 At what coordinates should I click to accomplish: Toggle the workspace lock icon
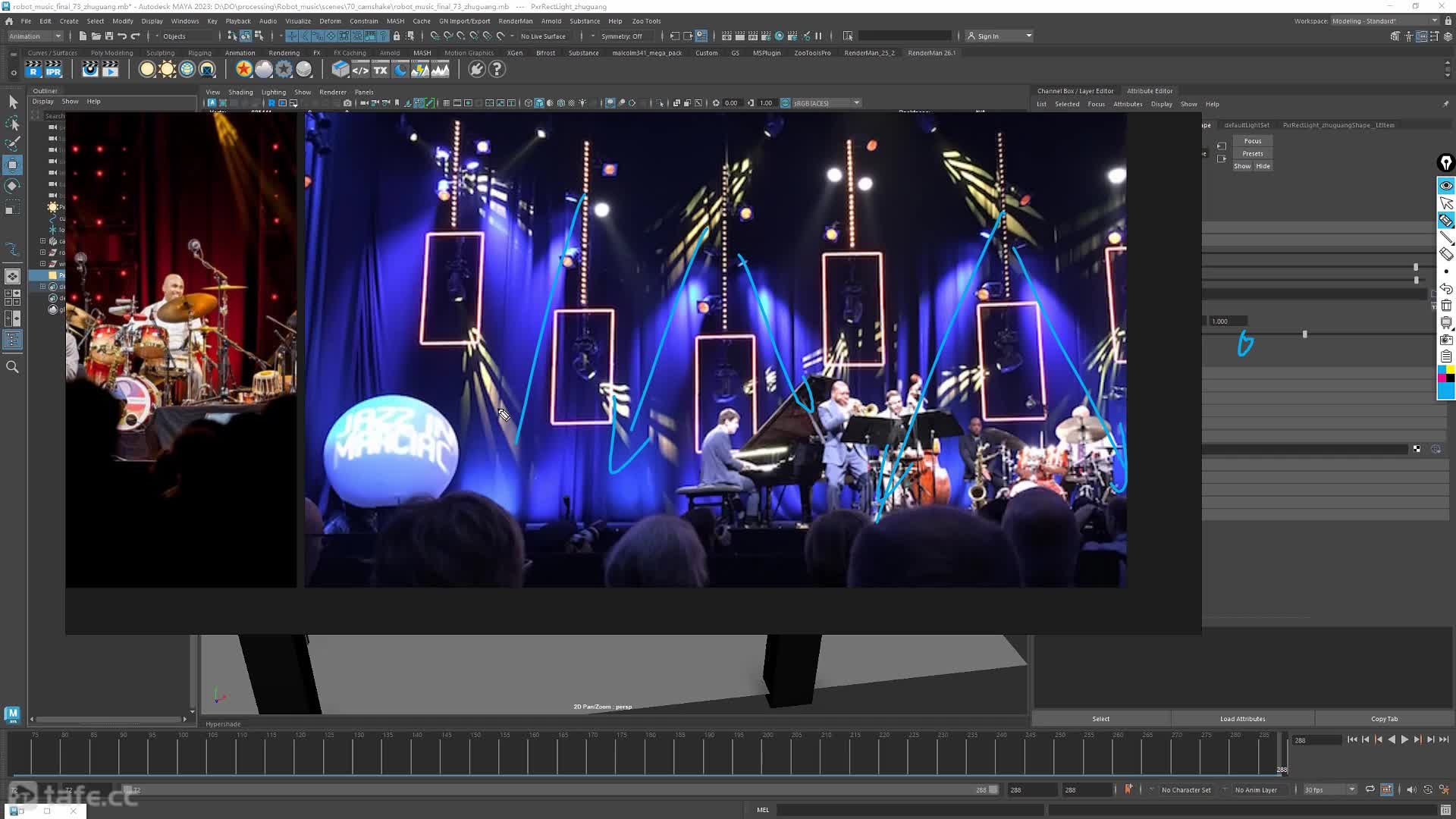1448,21
